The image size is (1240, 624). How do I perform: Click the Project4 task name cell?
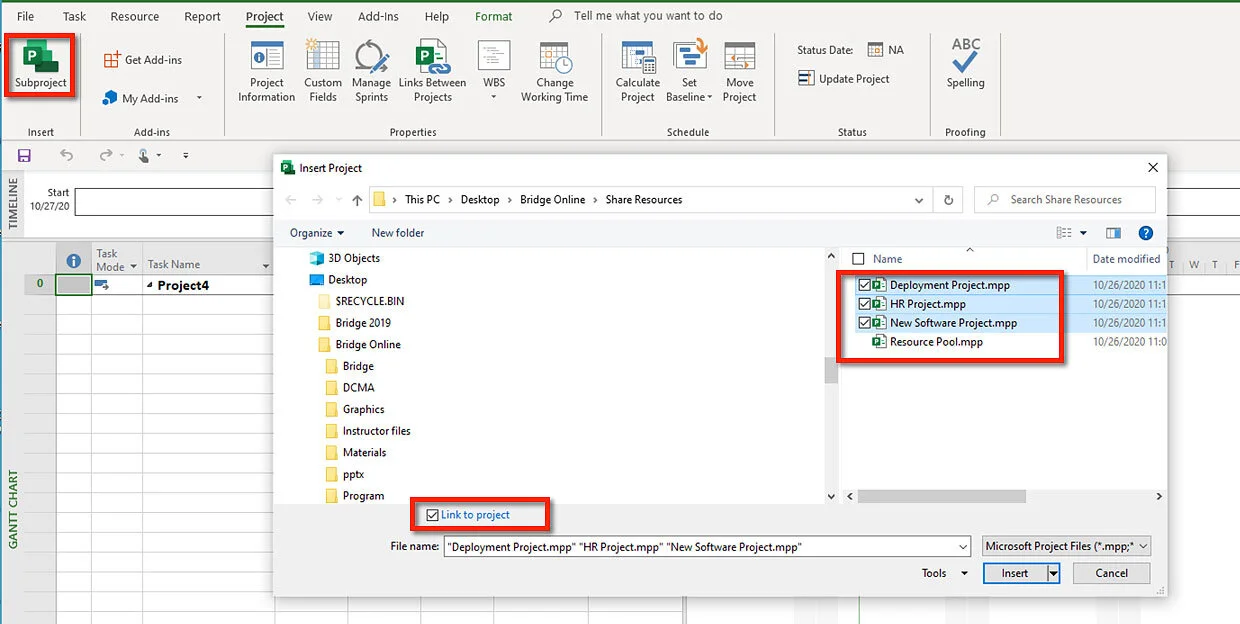pos(208,285)
